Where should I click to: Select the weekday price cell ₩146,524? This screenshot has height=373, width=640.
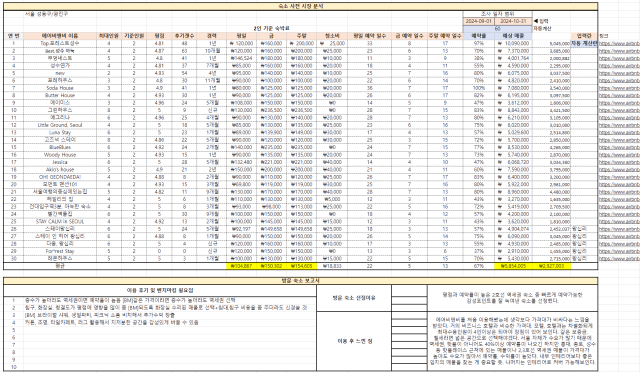pos(242,58)
